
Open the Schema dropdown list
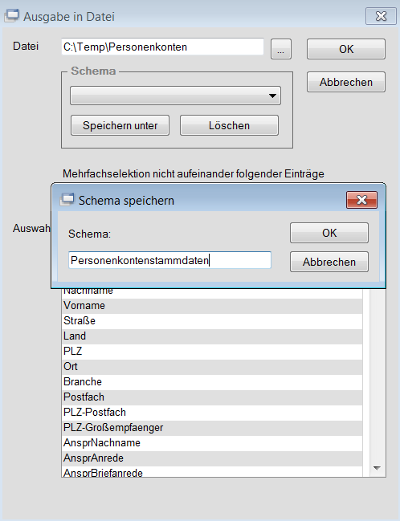click(x=175, y=96)
